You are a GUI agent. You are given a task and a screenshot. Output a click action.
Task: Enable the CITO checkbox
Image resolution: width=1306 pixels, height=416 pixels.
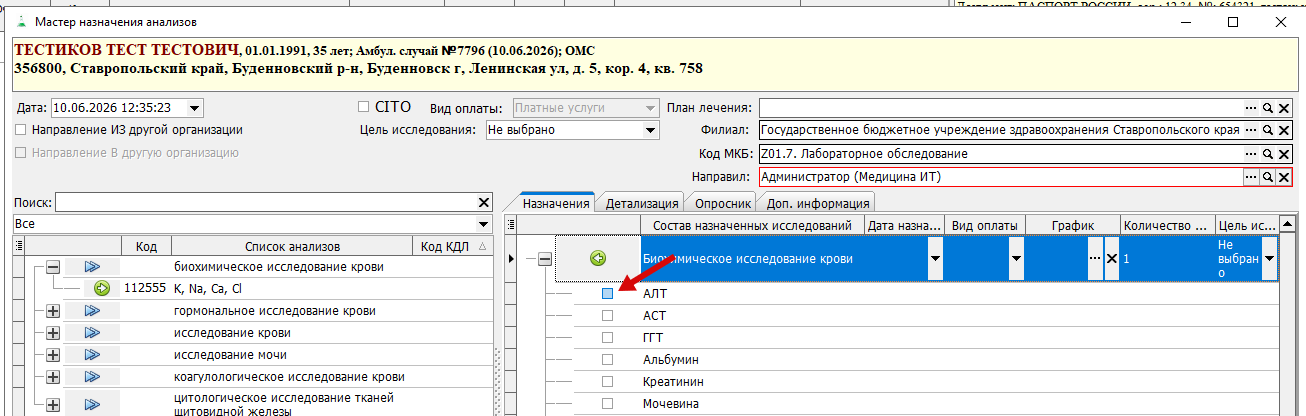(365, 106)
